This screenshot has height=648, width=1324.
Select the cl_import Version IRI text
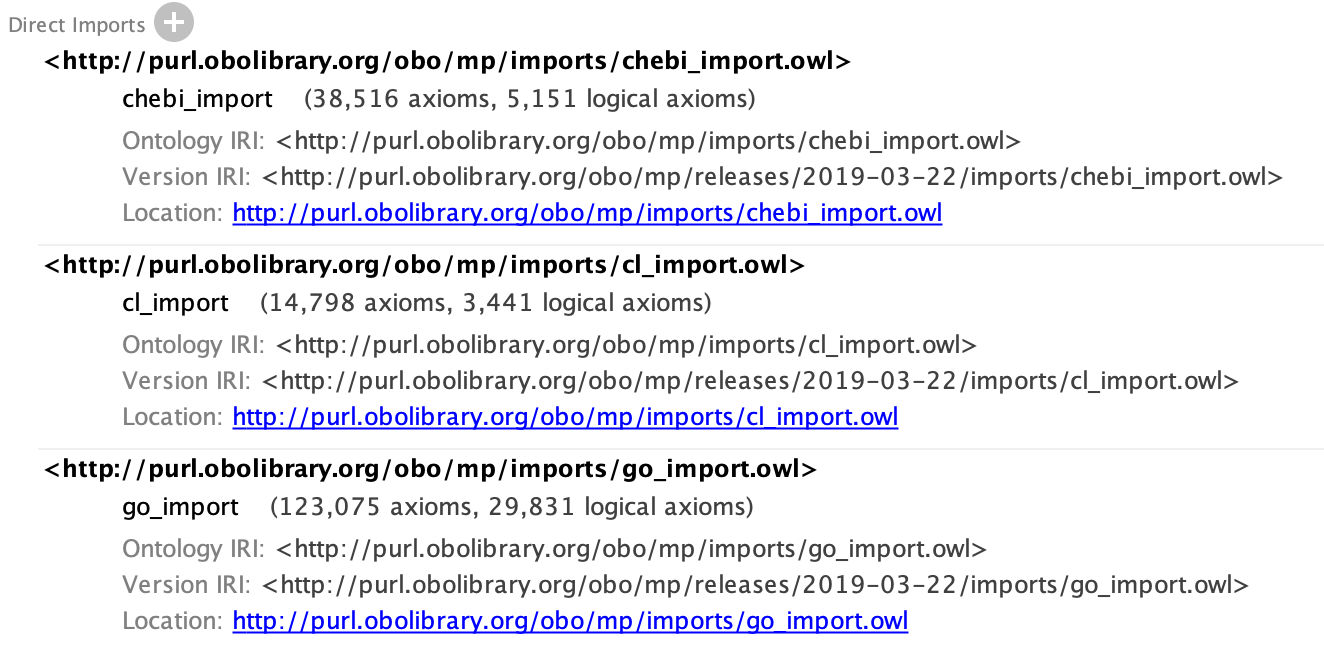point(678,380)
